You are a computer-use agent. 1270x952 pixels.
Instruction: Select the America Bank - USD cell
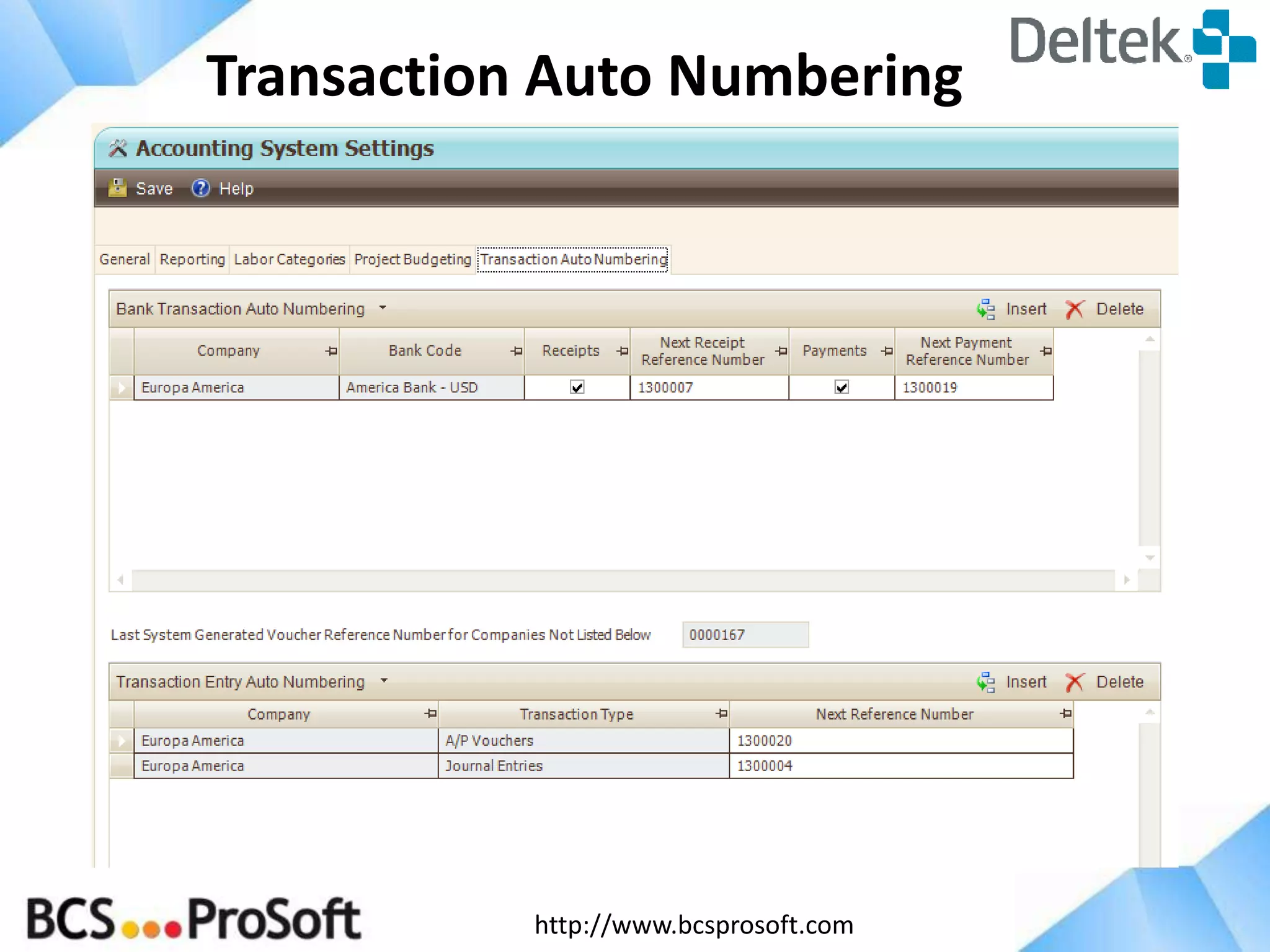point(432,388)
